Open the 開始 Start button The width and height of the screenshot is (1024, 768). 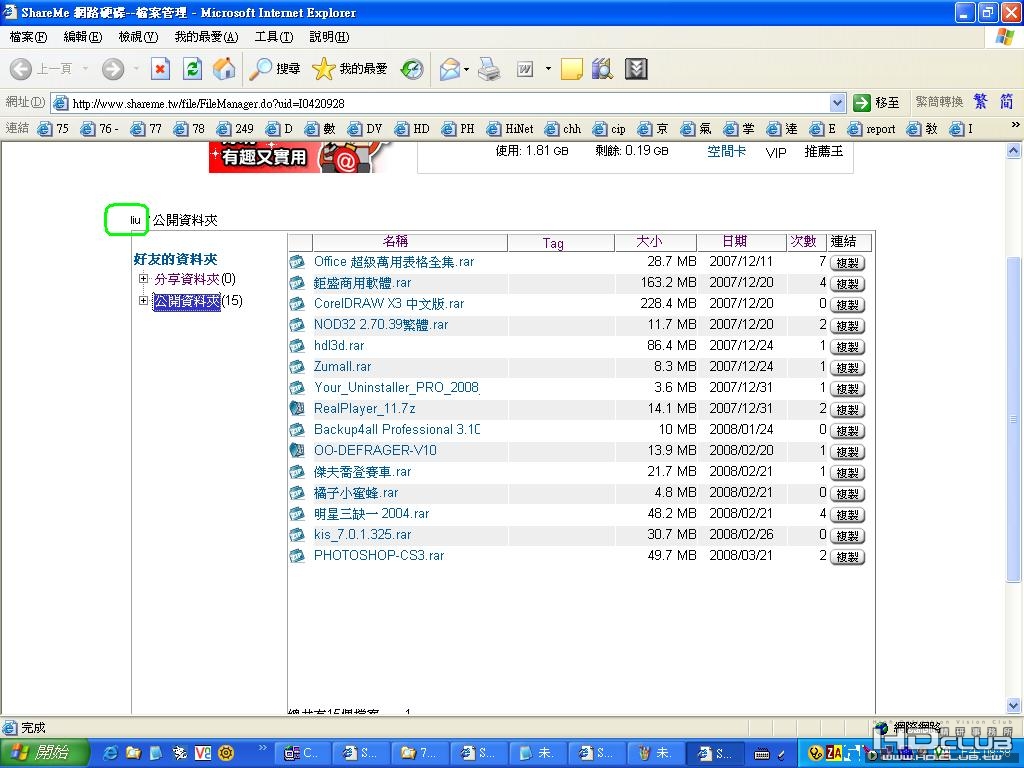43,753
